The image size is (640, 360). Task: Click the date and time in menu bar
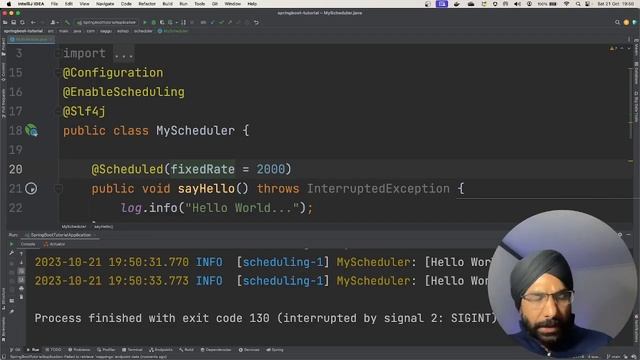pos(616,4)
